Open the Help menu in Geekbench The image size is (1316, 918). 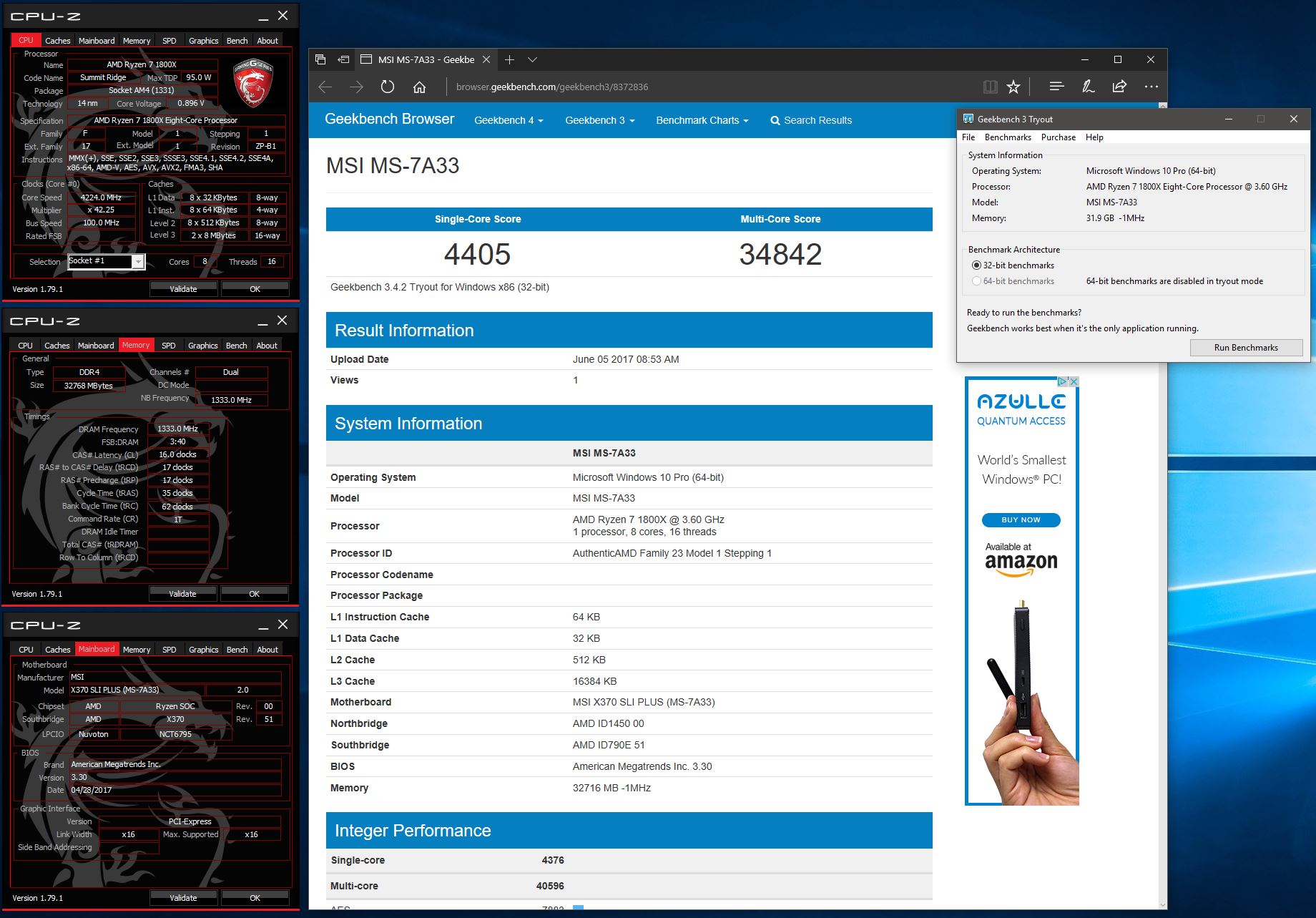(x=1094, y=137)
